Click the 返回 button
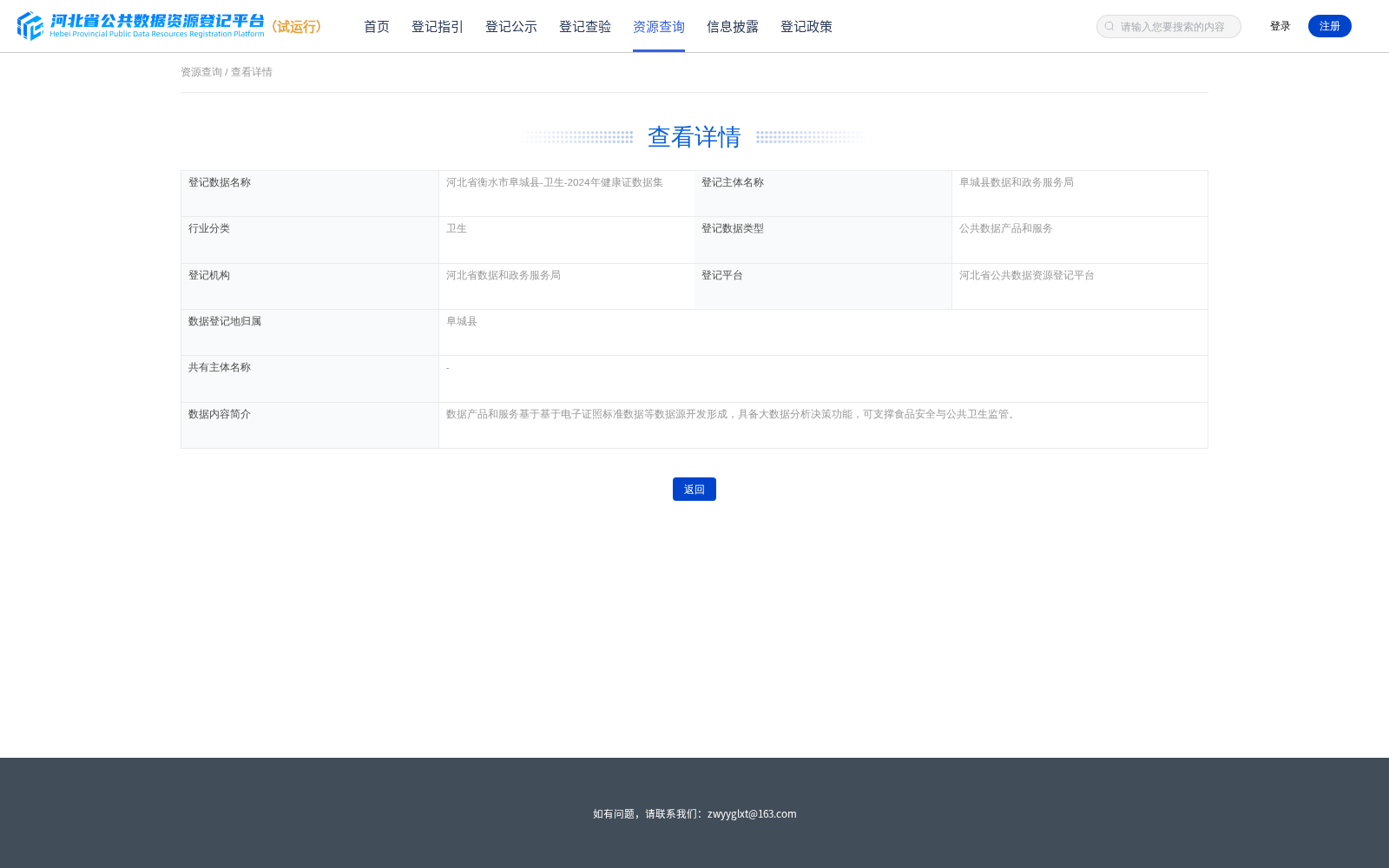 pyautogui.click(x=694, y=490)
